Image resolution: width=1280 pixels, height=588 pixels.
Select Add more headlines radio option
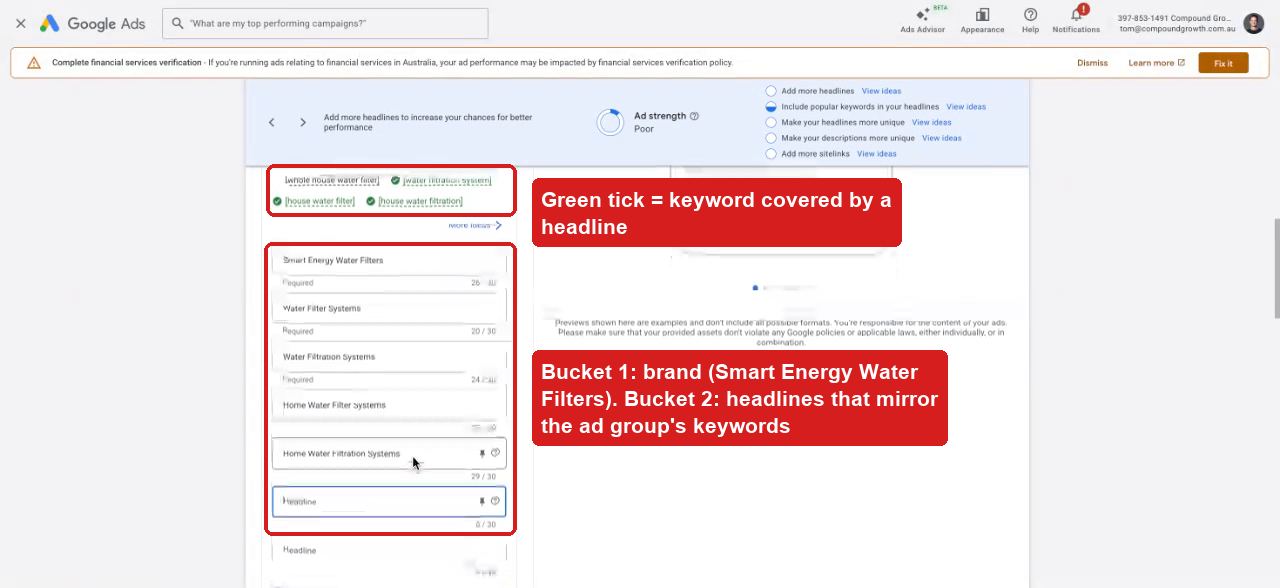click(x=771, y=91)
